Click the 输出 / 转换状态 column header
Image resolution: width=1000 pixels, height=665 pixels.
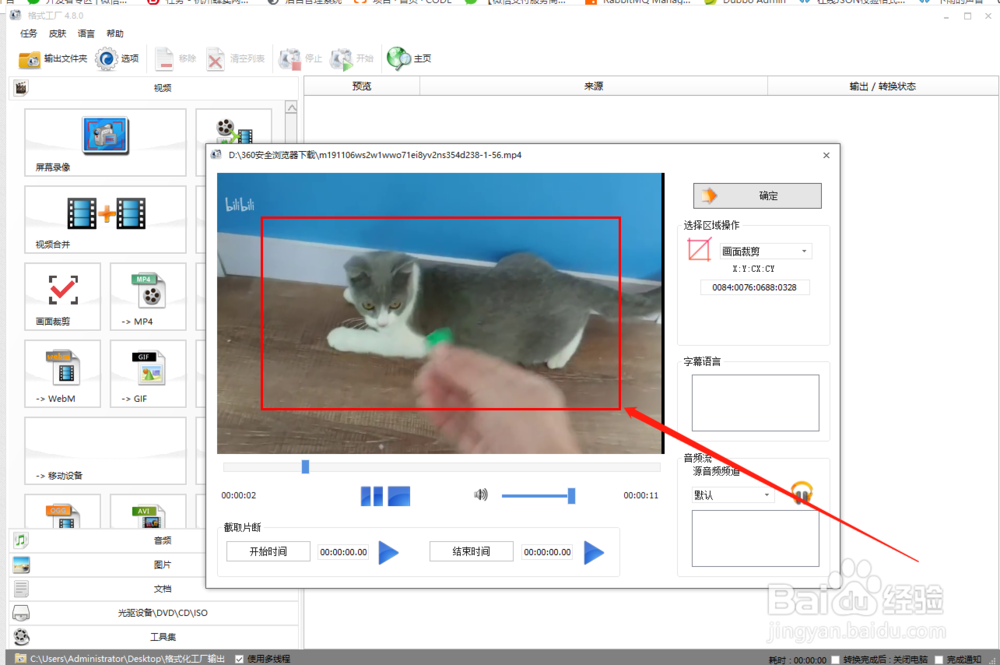(883, 86)
